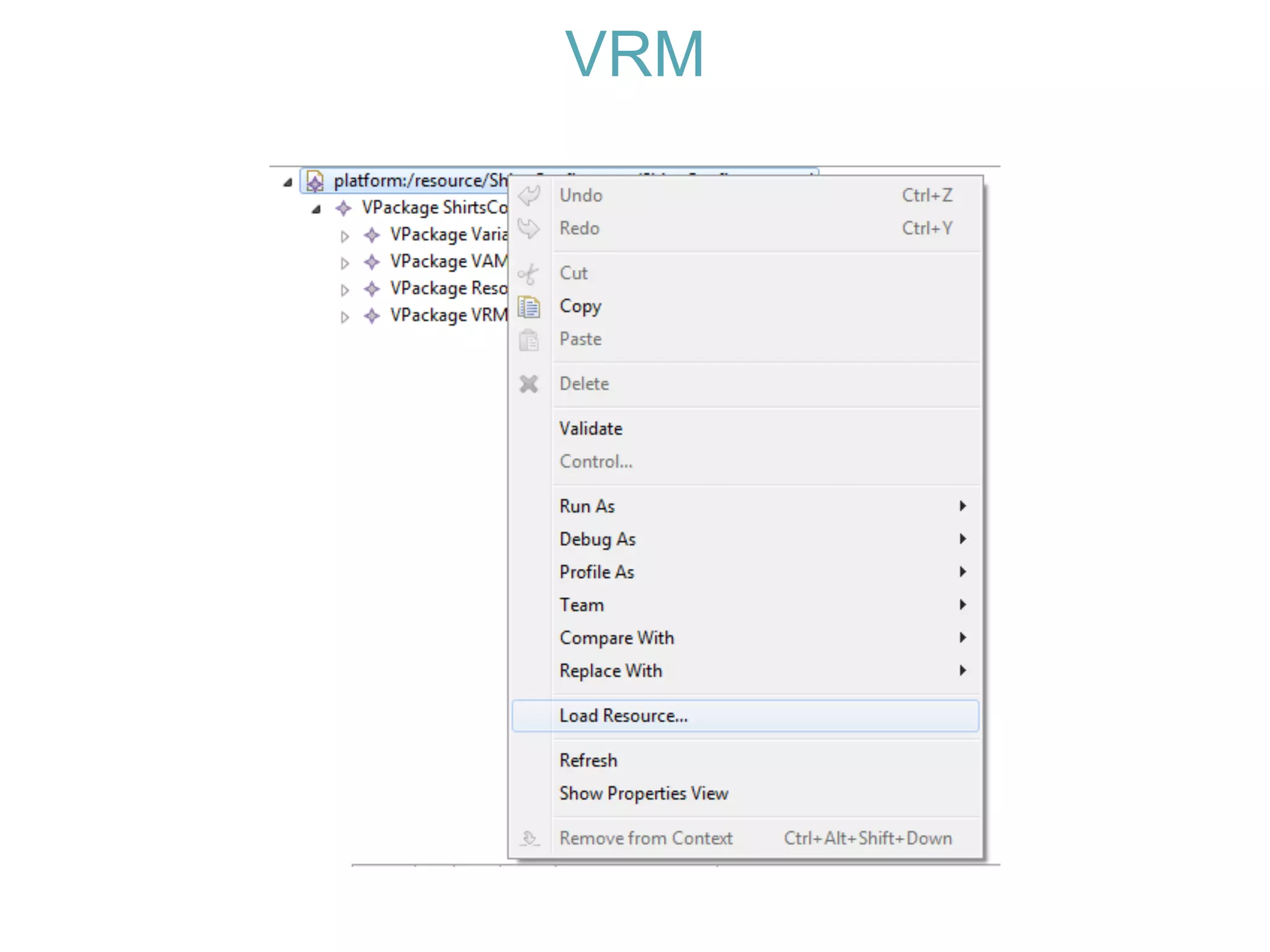Click the Paste clipboard icon

529,340
